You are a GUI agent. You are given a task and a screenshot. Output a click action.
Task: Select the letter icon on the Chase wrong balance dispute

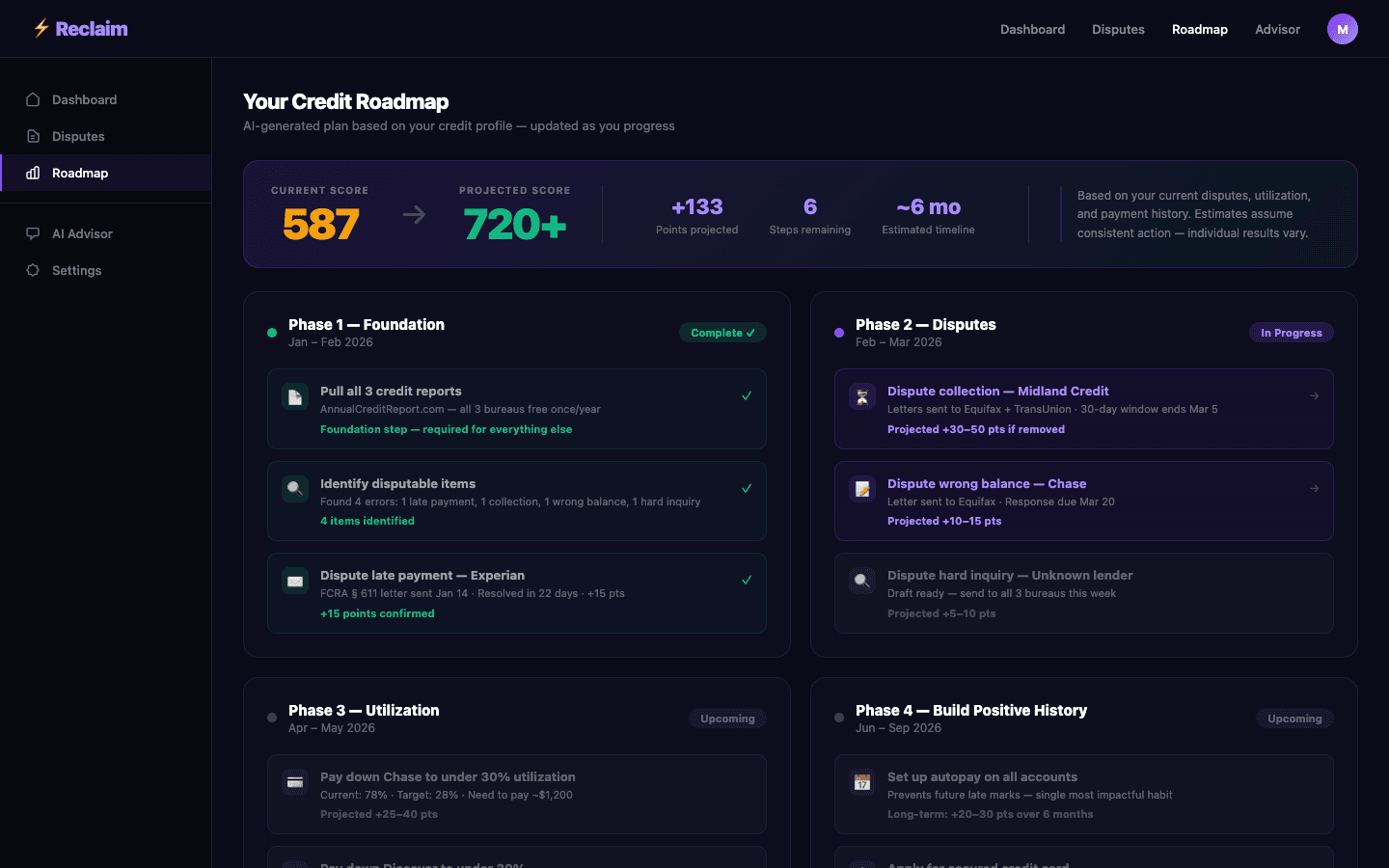861,488
